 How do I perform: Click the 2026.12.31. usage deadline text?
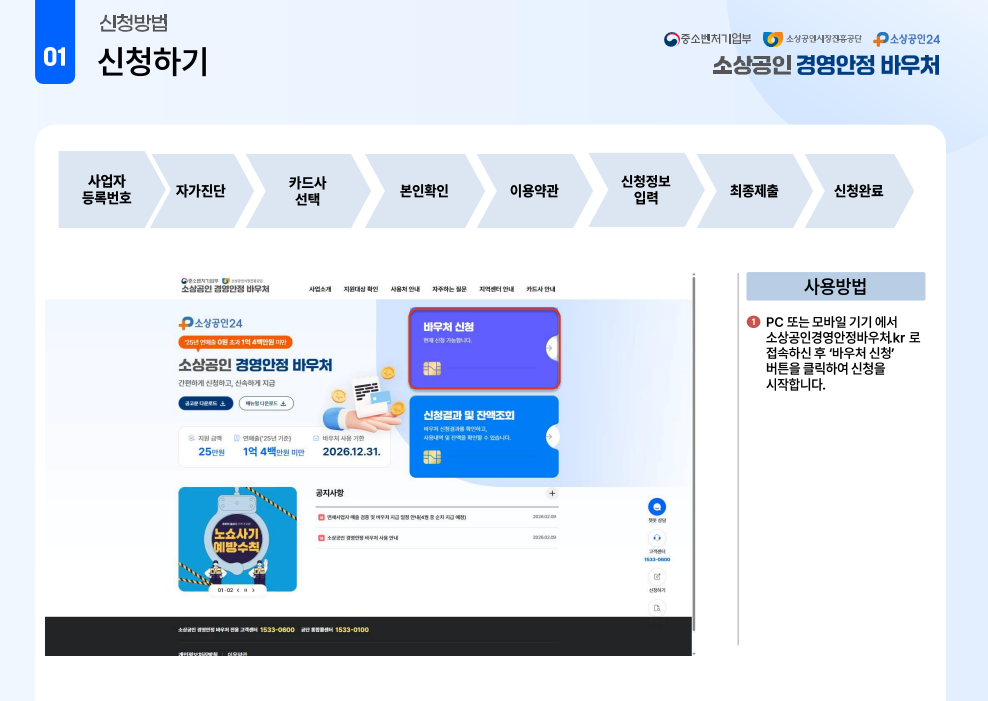[352, 452]
